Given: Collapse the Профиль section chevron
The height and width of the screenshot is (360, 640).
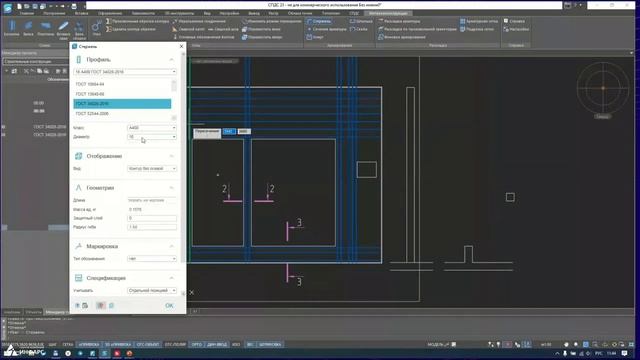Looking at the screenshot, I should coord(171,60).
